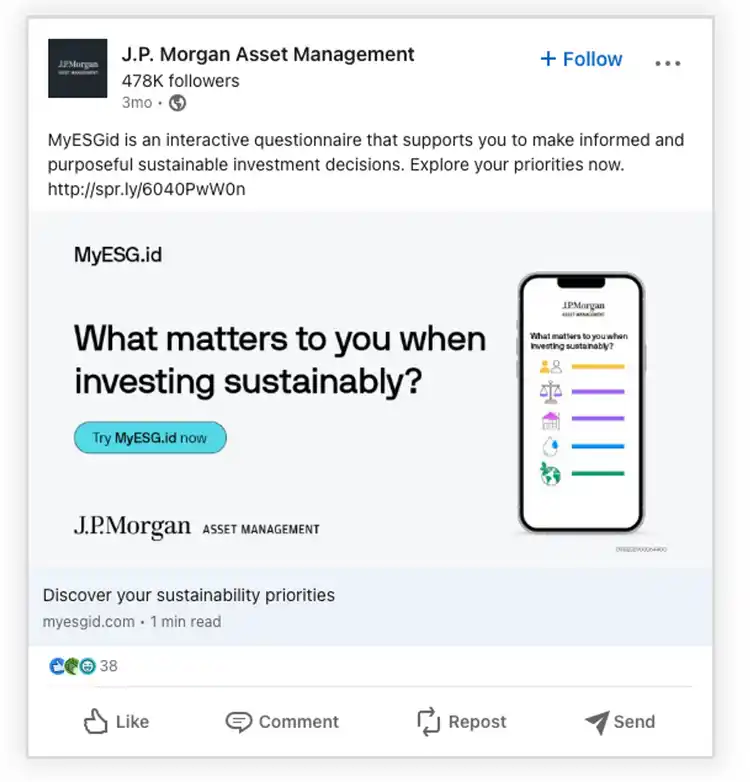750x782 pixels.
Task: Open the J.P. Morgan Asset Management page name
Action: 267,54
